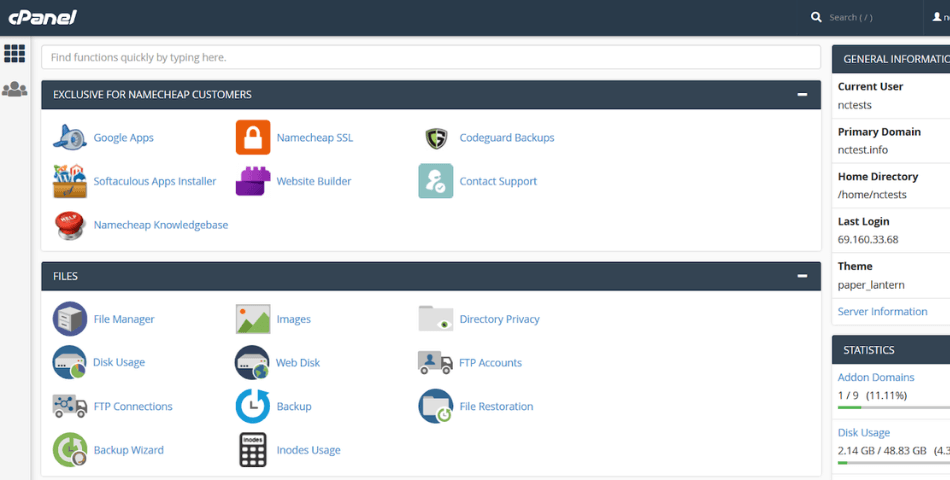
Task: Open the Backup Wizard icon
Action: (70, 450)
